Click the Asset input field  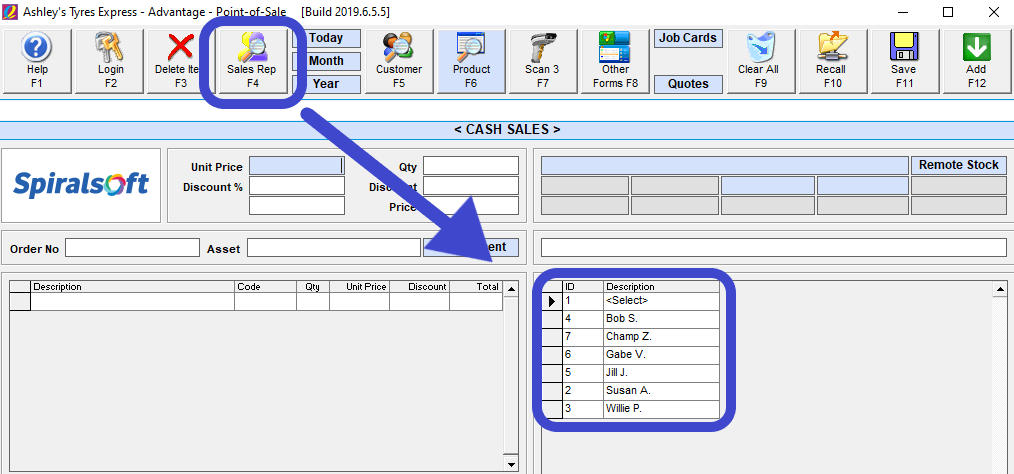click(x=334, y=248)
